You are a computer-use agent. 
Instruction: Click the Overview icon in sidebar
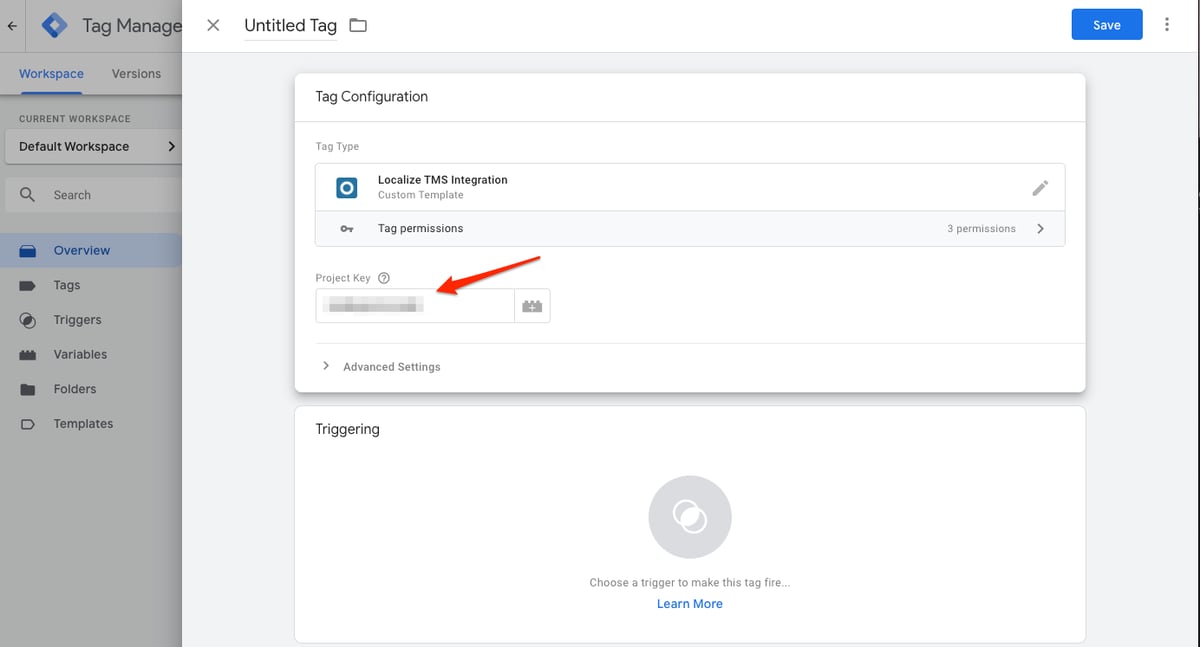click(28, 251)
